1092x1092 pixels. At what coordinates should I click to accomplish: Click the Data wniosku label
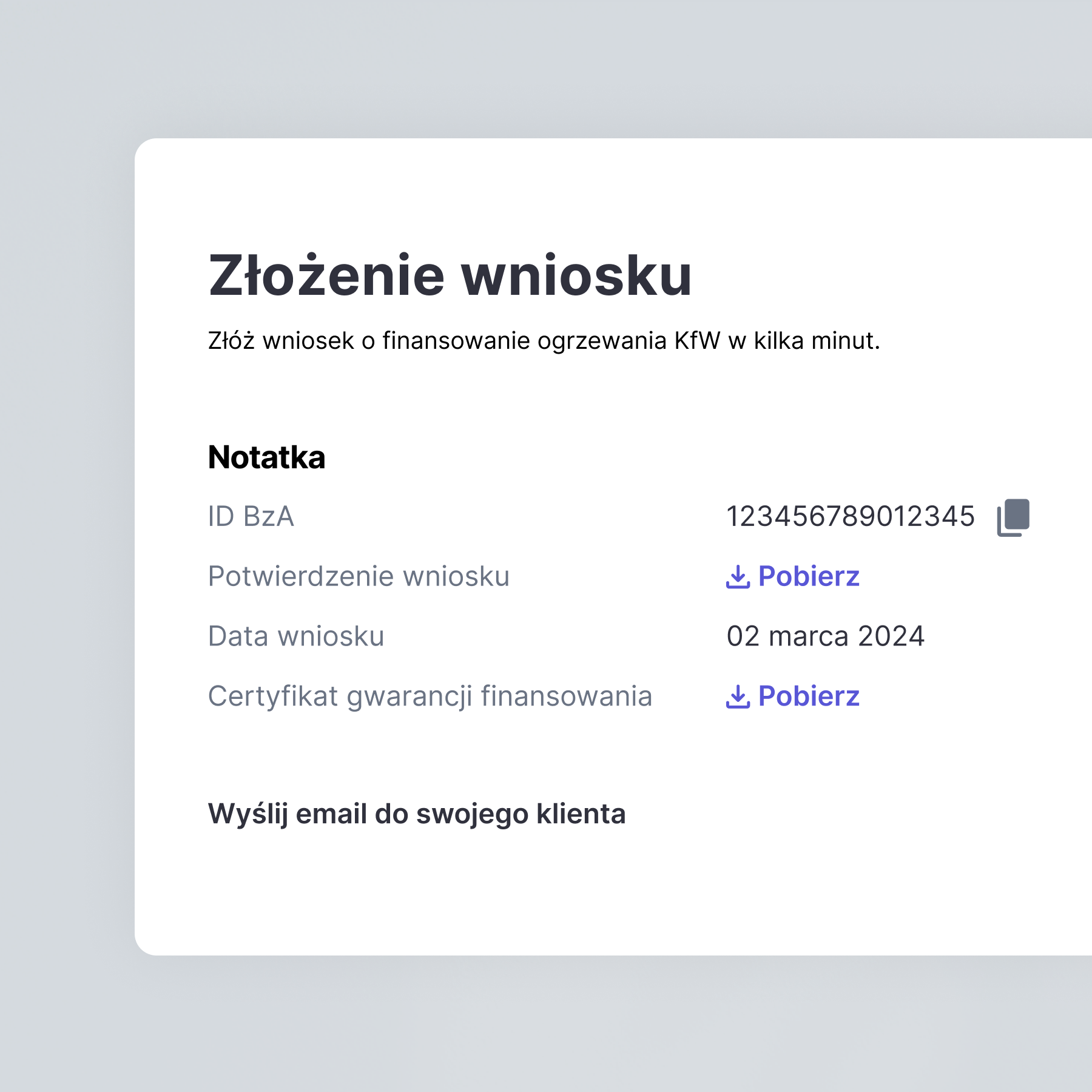(x=296, y=636)
